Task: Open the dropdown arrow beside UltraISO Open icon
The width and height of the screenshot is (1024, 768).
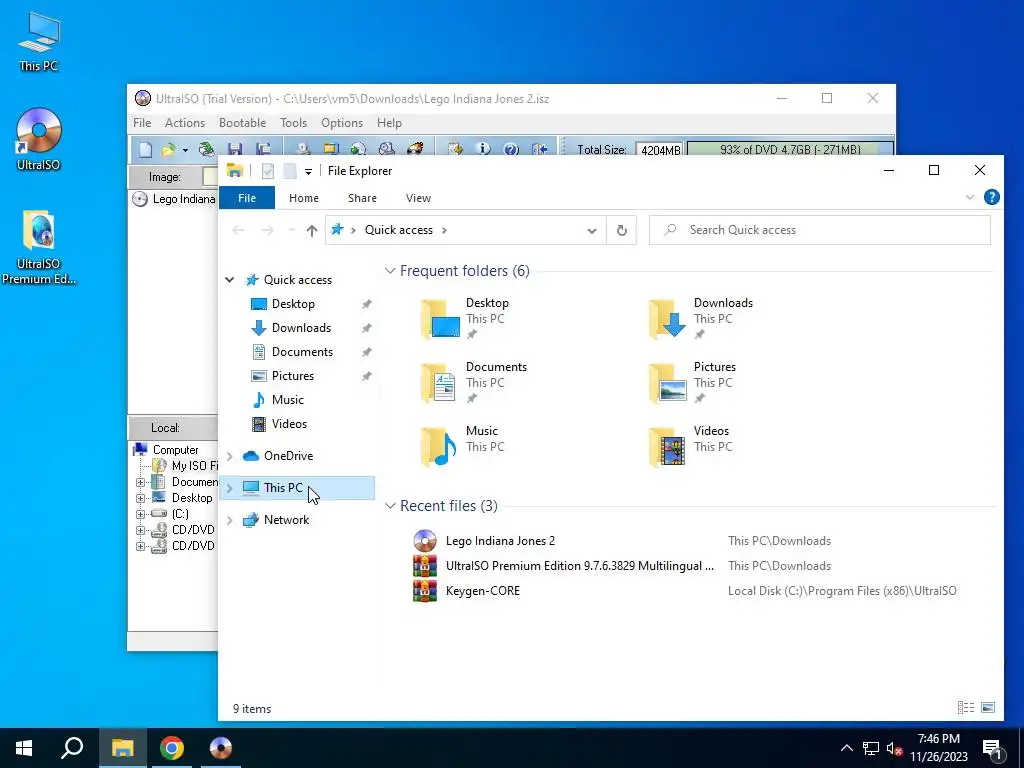Action: [185, 150]
